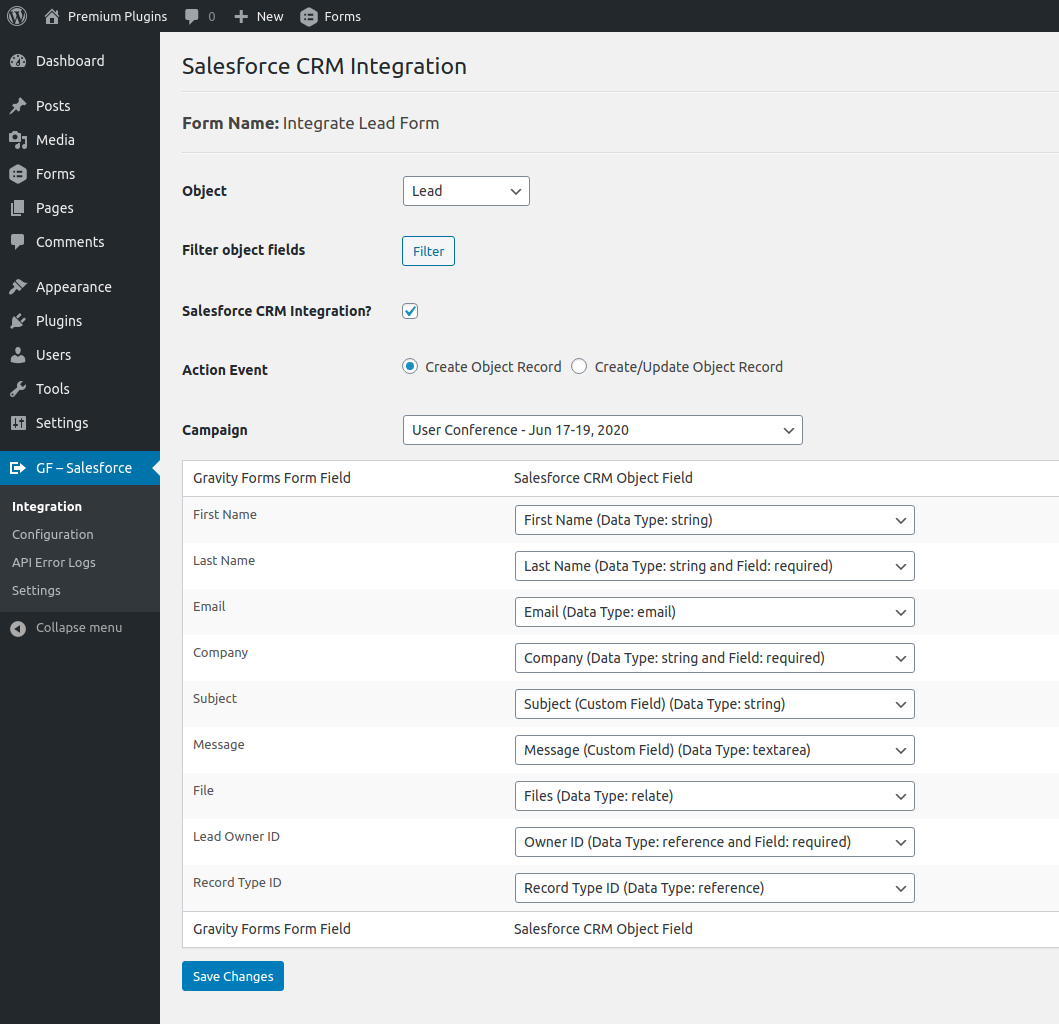The image size is (1059, 1024).
Task: Click the Forms icon in the top admin bar
Action: click(x=309, y=17)
